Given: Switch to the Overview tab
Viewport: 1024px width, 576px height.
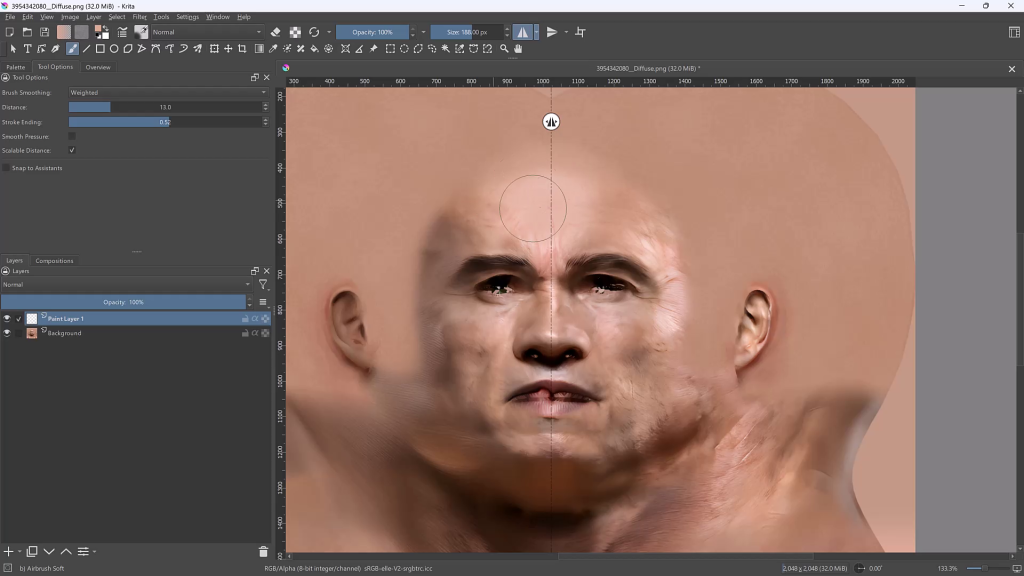Looking at the screenshot, I should [98, 67].
